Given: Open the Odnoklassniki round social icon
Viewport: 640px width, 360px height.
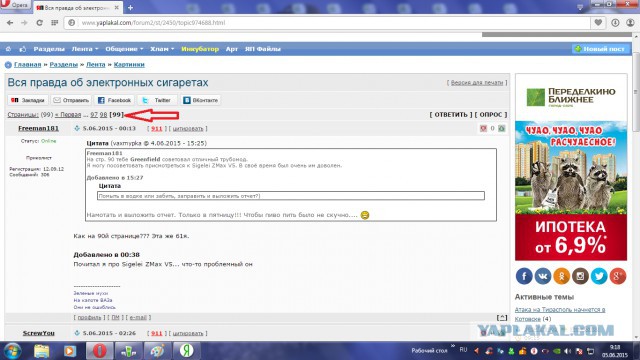Looking at the screenshot, I should [x=562, y=276].
